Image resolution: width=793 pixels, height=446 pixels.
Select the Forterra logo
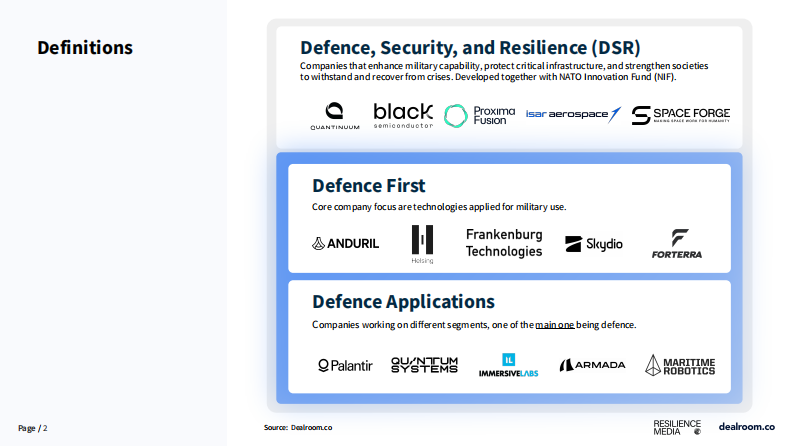point(677,244)
